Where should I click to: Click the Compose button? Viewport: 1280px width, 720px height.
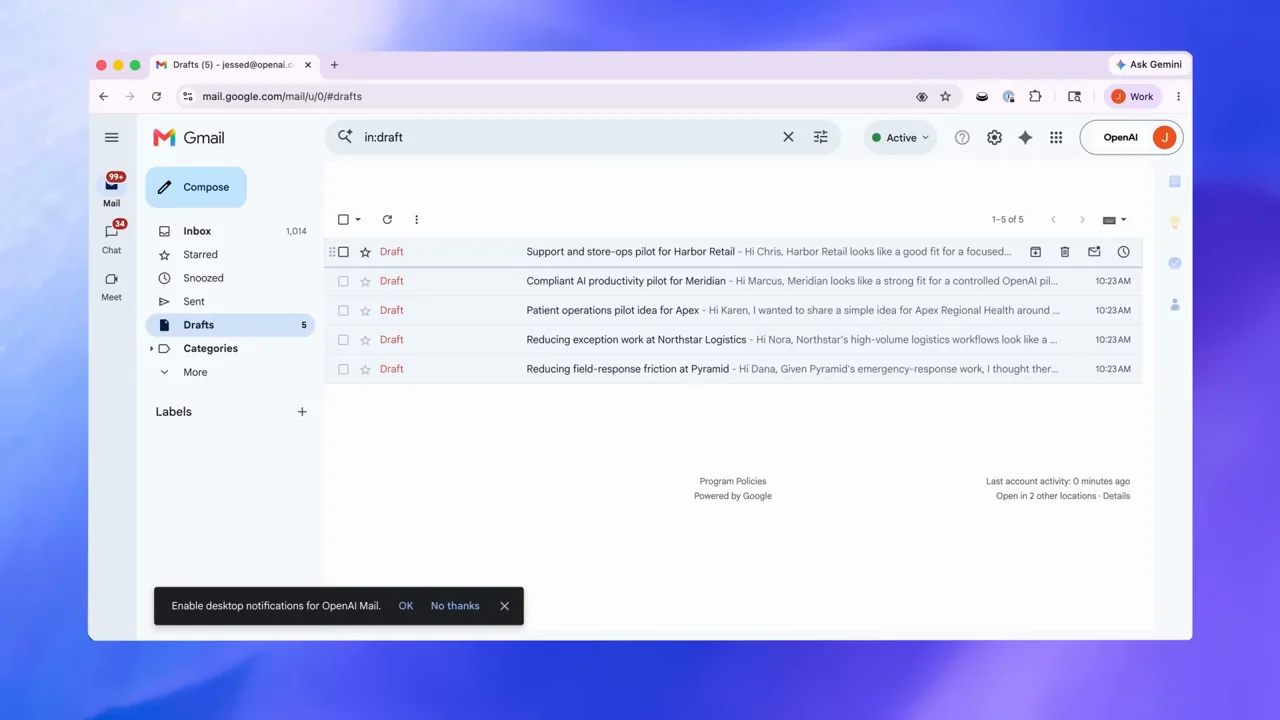tap(196, 187)
